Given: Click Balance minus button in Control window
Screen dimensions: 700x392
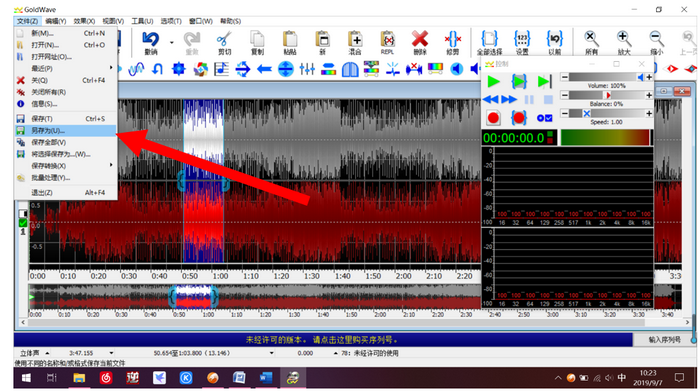Looking at the screenshot, I should pos(565,95).
